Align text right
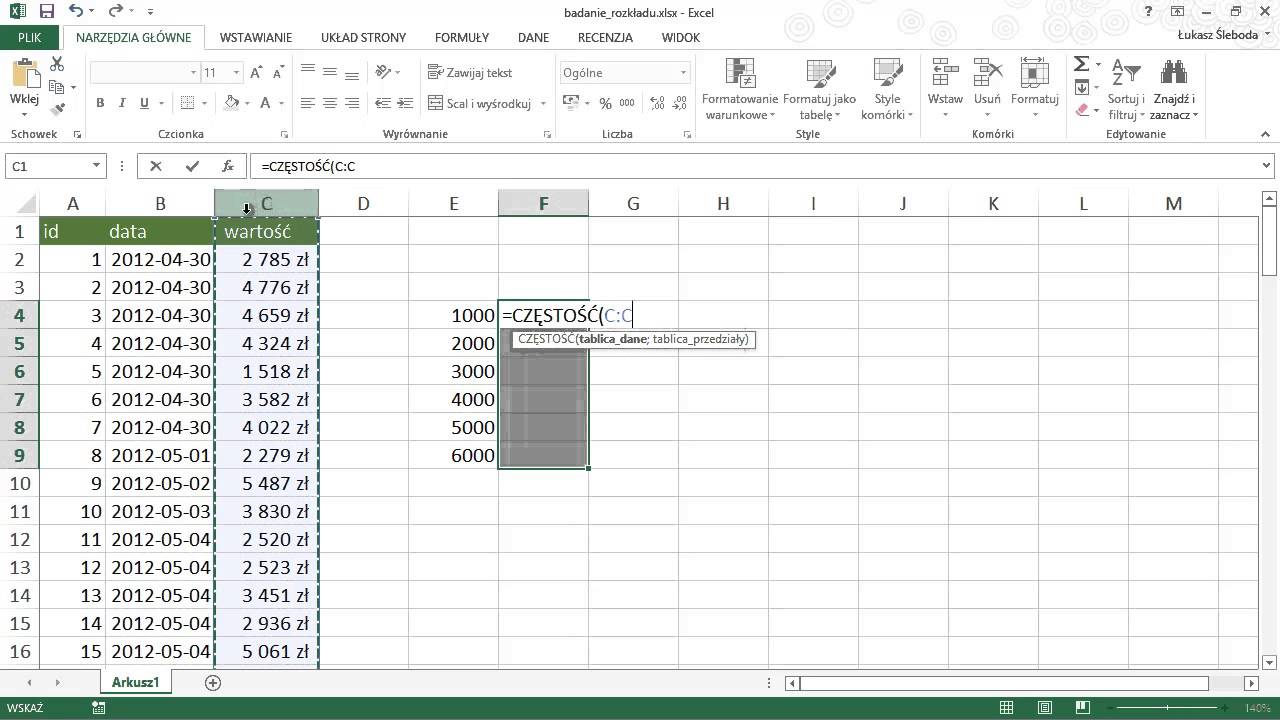This screenshot has height=720, width=1280. (352, 103)
